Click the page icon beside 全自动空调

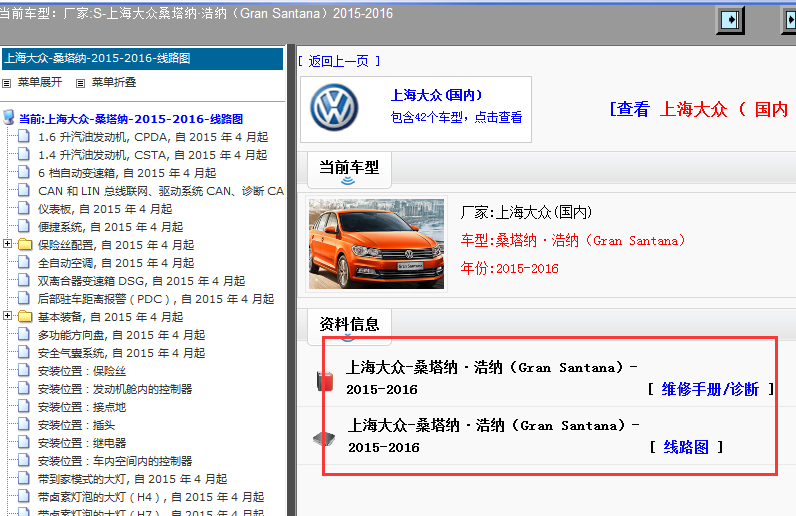[x=23, y=262]
